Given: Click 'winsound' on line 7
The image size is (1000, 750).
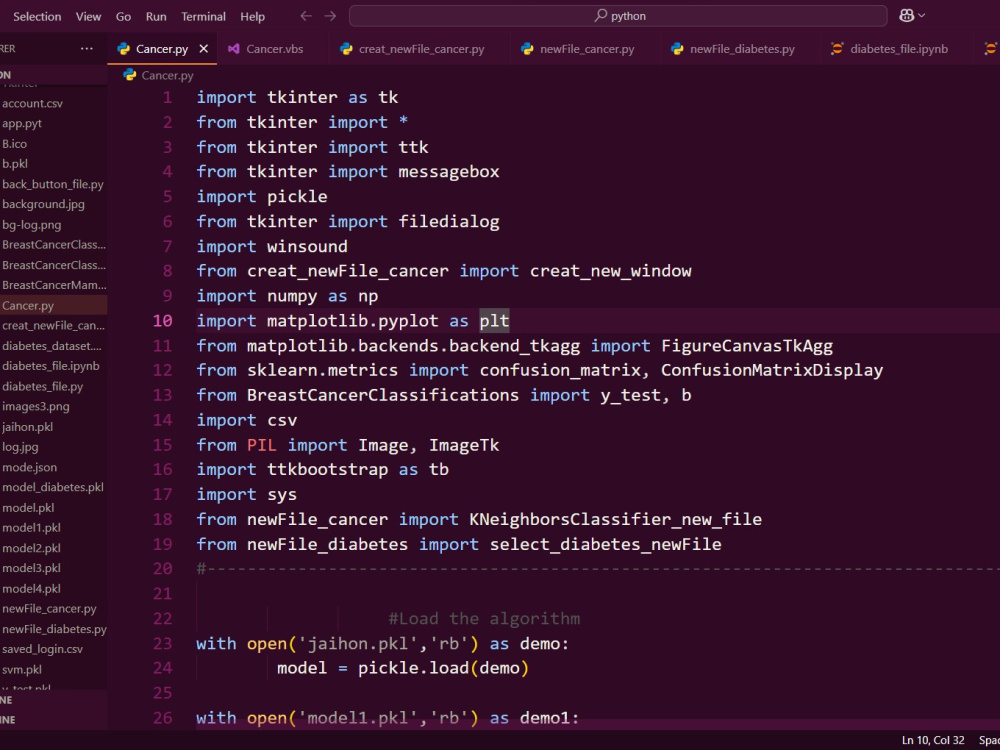Looking at the screenshot, I should 307,247.
